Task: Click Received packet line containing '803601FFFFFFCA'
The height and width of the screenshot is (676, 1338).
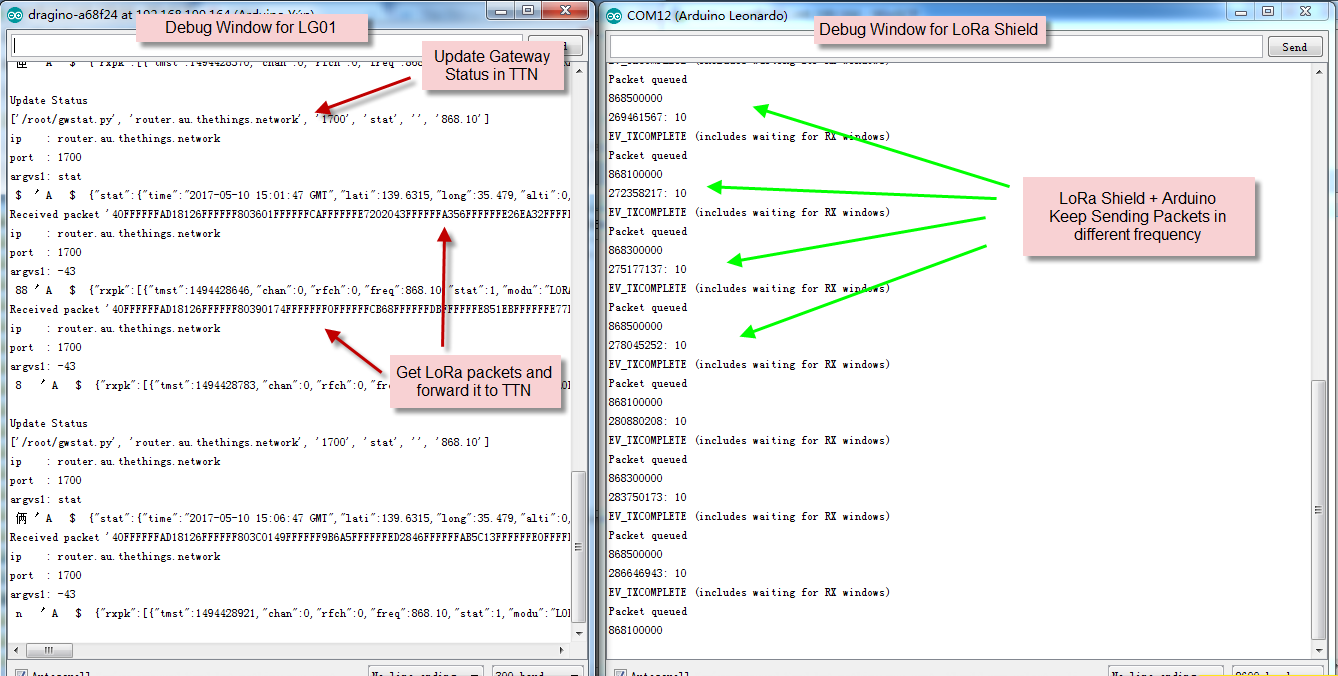Action: [x=290, y=214]
